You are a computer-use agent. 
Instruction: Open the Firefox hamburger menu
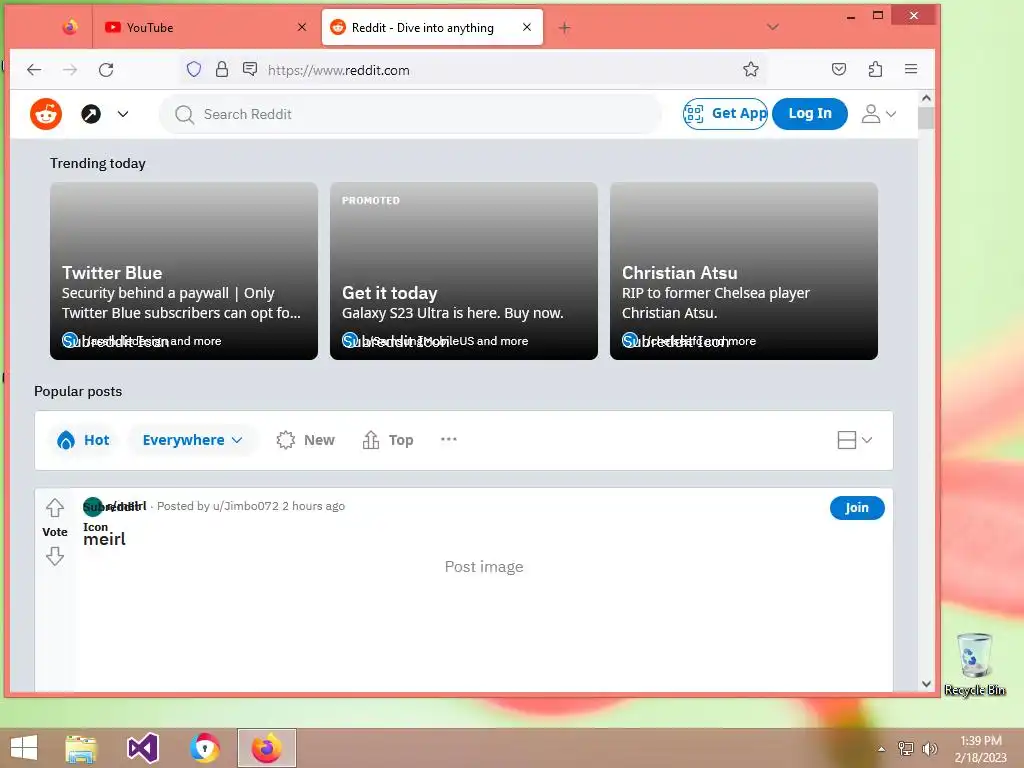click(911, 69)
